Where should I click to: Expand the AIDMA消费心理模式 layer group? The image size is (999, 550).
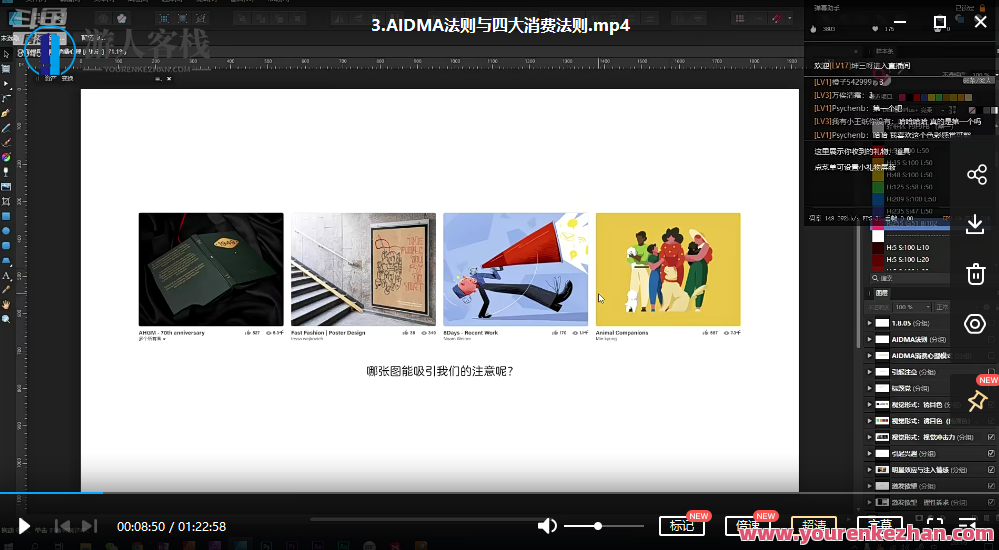click(870, 356)
